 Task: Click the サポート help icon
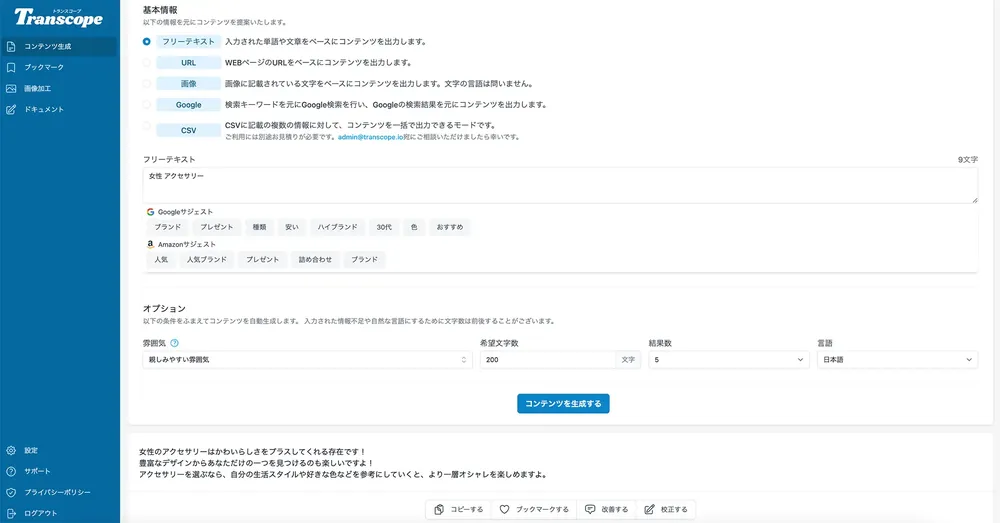tap(11, 471)
